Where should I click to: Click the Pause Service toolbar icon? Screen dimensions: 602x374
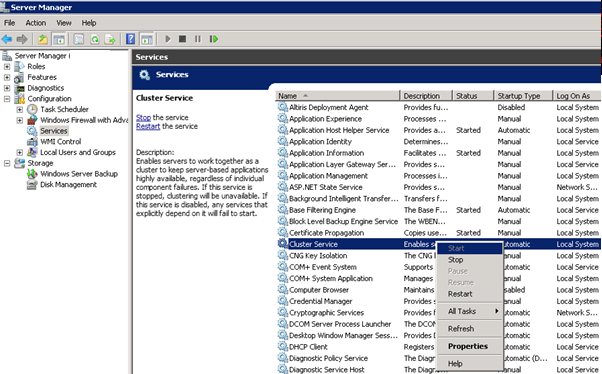198,39
